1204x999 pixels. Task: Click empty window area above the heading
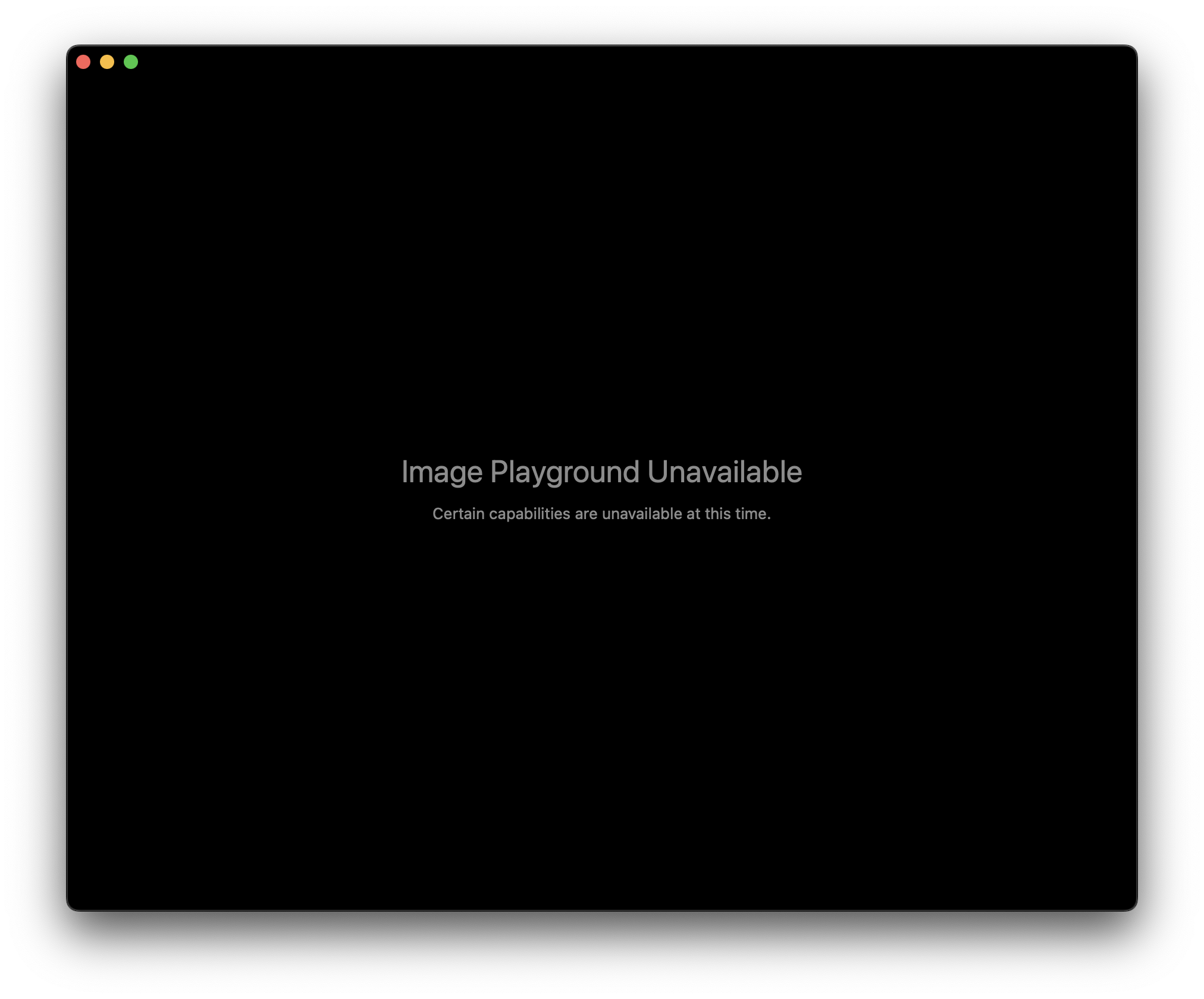pyautogui.click(x=601, y=268)
